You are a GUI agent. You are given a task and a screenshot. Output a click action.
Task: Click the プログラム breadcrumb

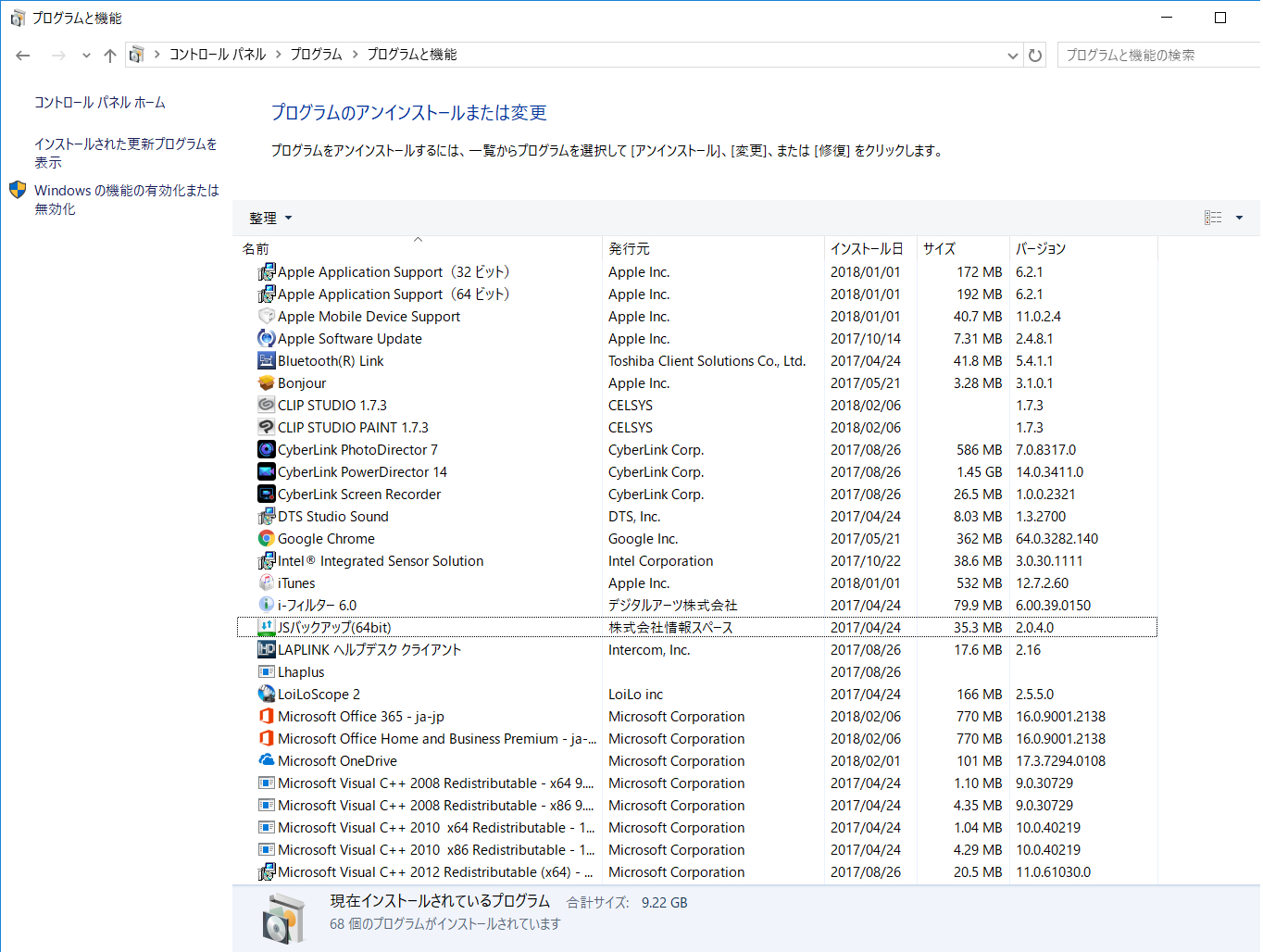click(x=317, y=55)
